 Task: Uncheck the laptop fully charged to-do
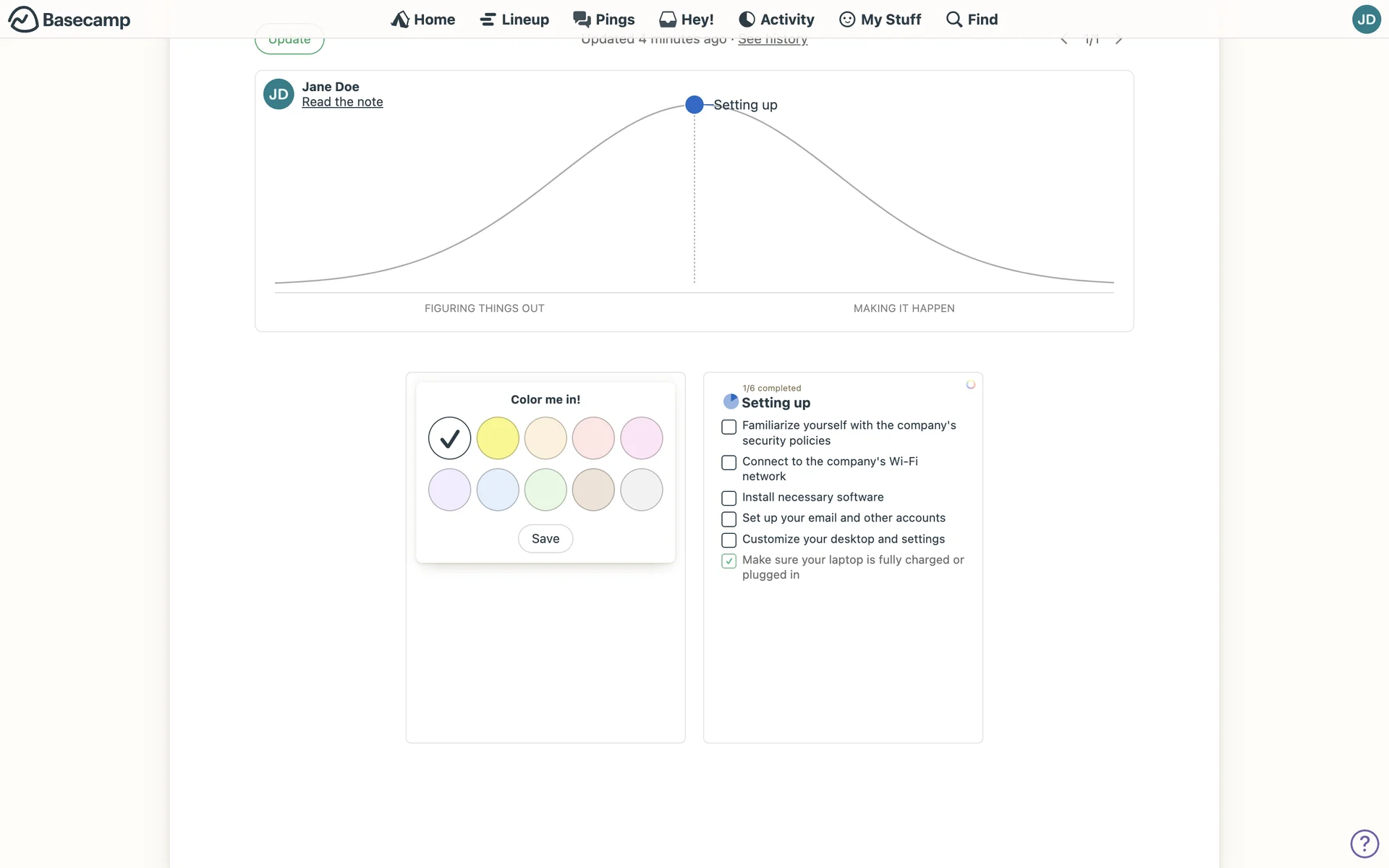pyautogui.click(x=729, y=561)
